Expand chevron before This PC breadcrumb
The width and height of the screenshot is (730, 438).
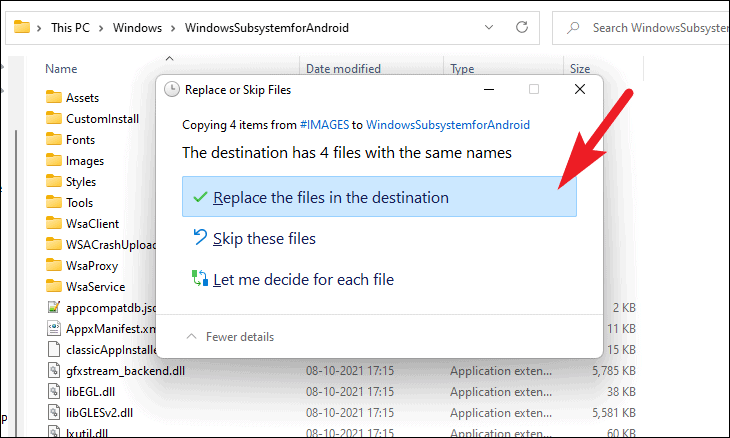tap(39, 28)
